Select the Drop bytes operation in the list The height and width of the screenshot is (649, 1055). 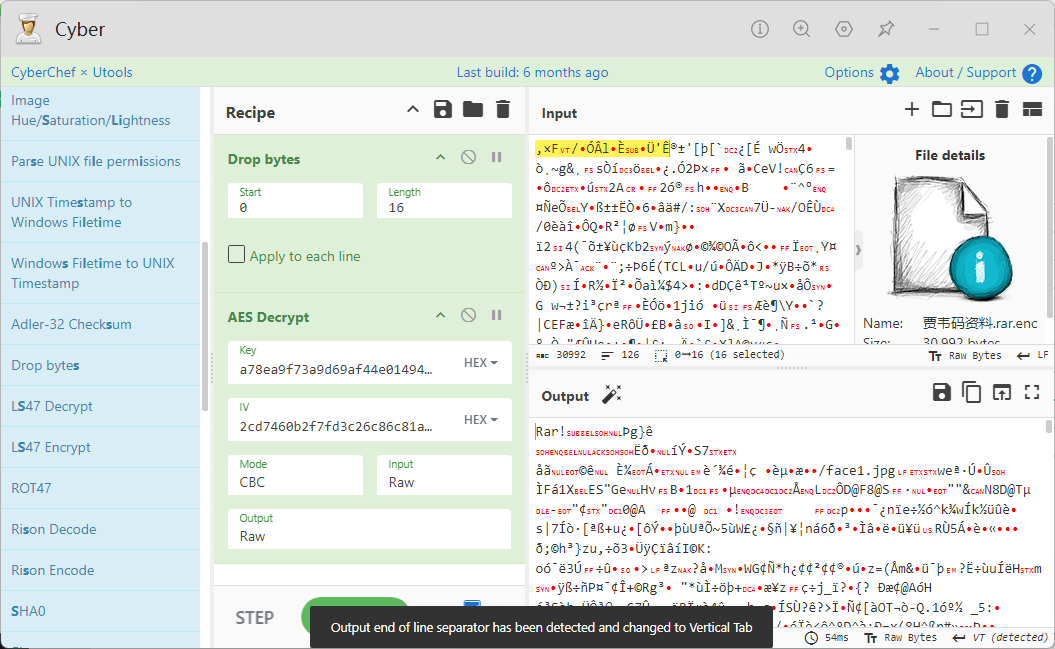[100, 365]
